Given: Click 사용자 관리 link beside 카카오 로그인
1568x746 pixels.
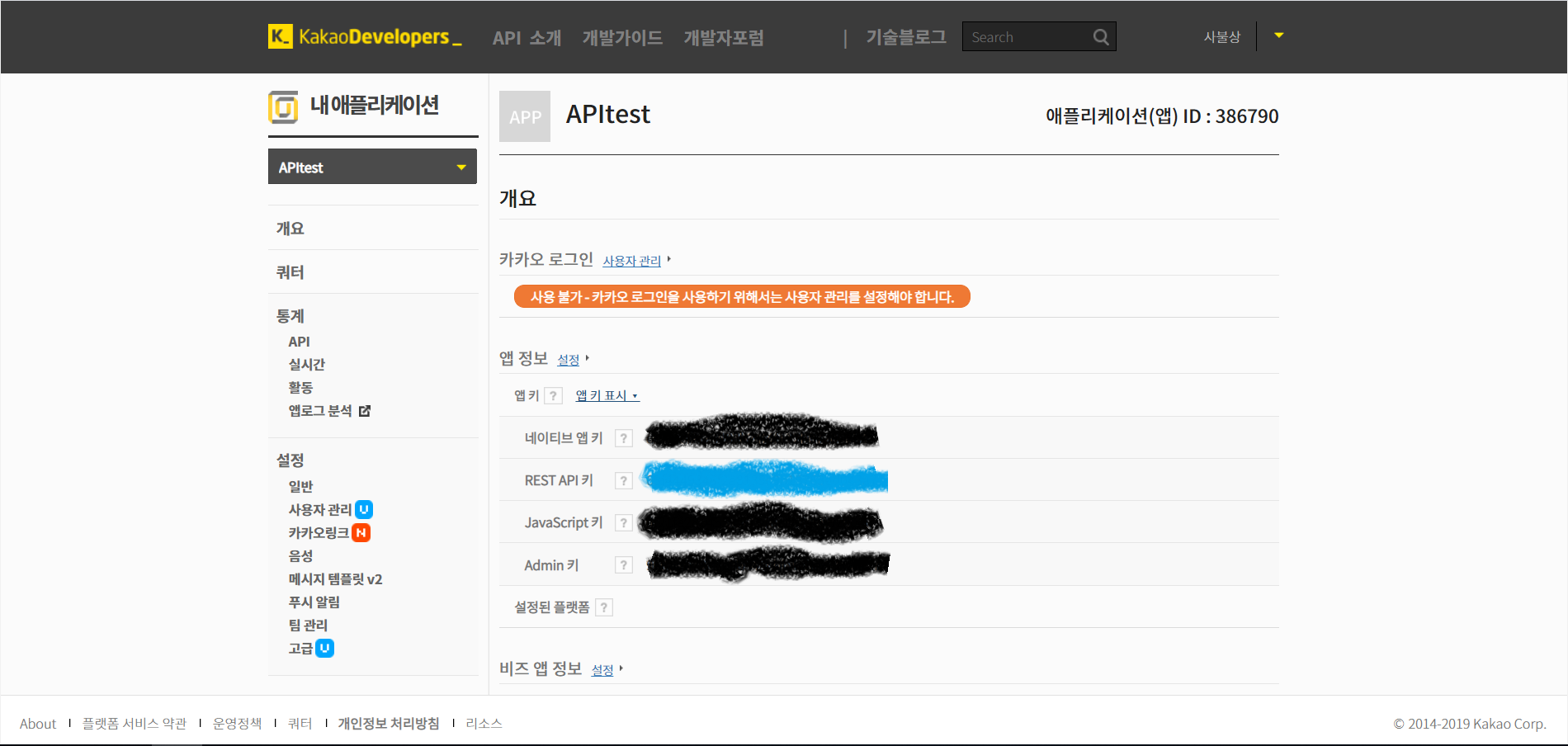Looking at the screenshot, I should pyautogui.click(x=632, y=261).
